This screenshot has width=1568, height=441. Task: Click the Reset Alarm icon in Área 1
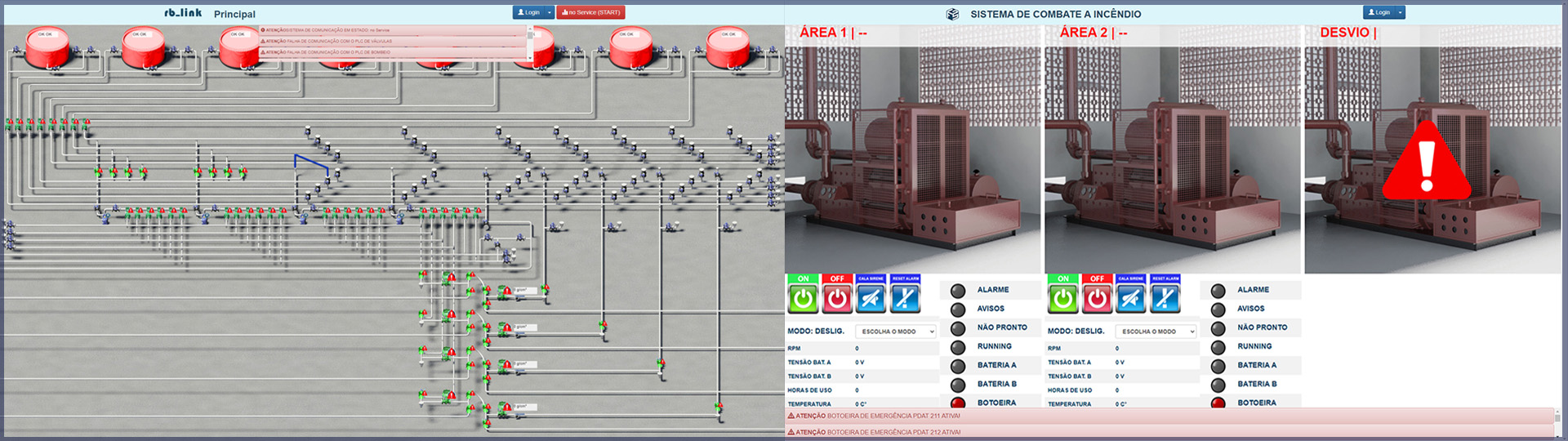click(x=905, y=299)
